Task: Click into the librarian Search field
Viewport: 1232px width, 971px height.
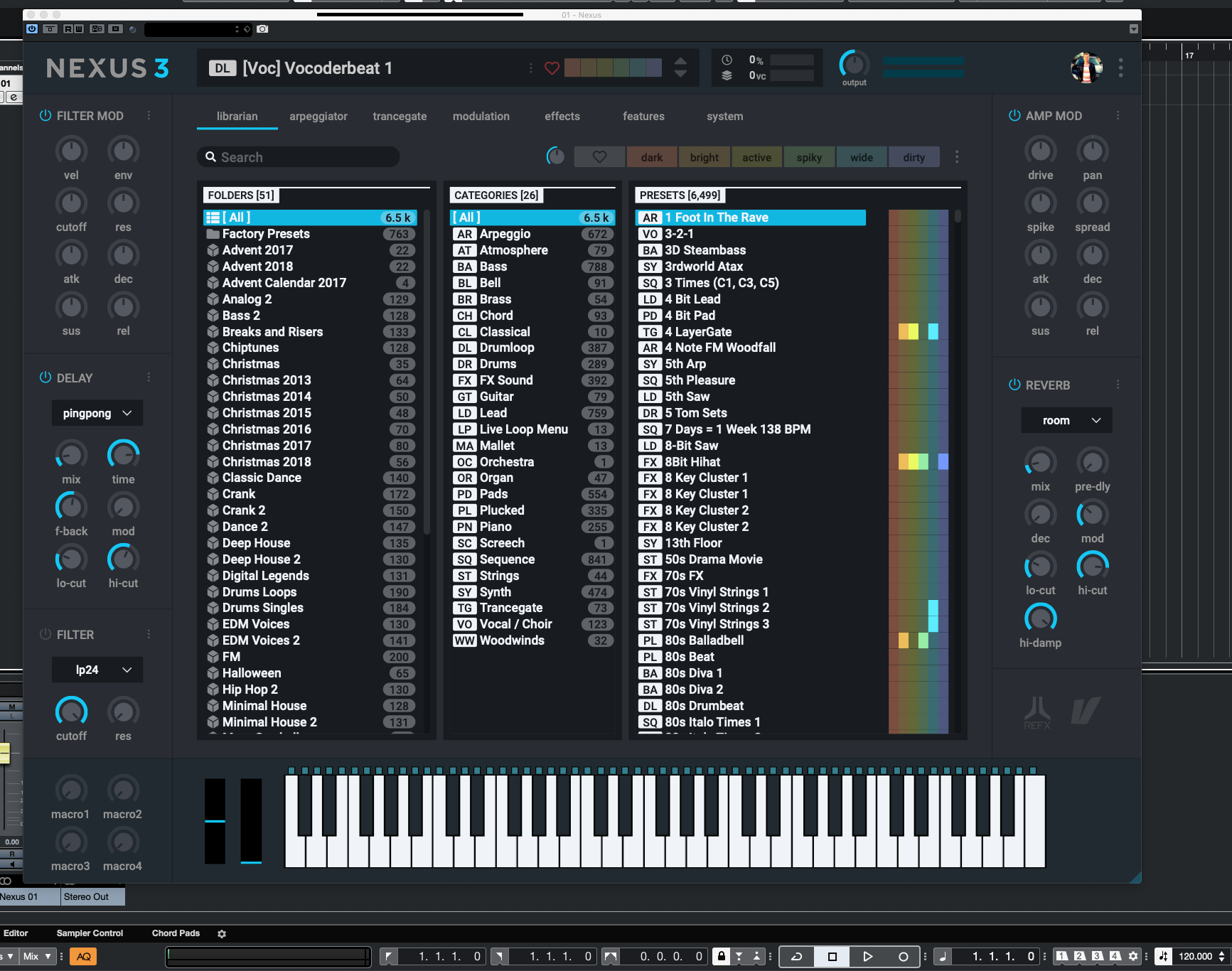Action: coord(299,157)
